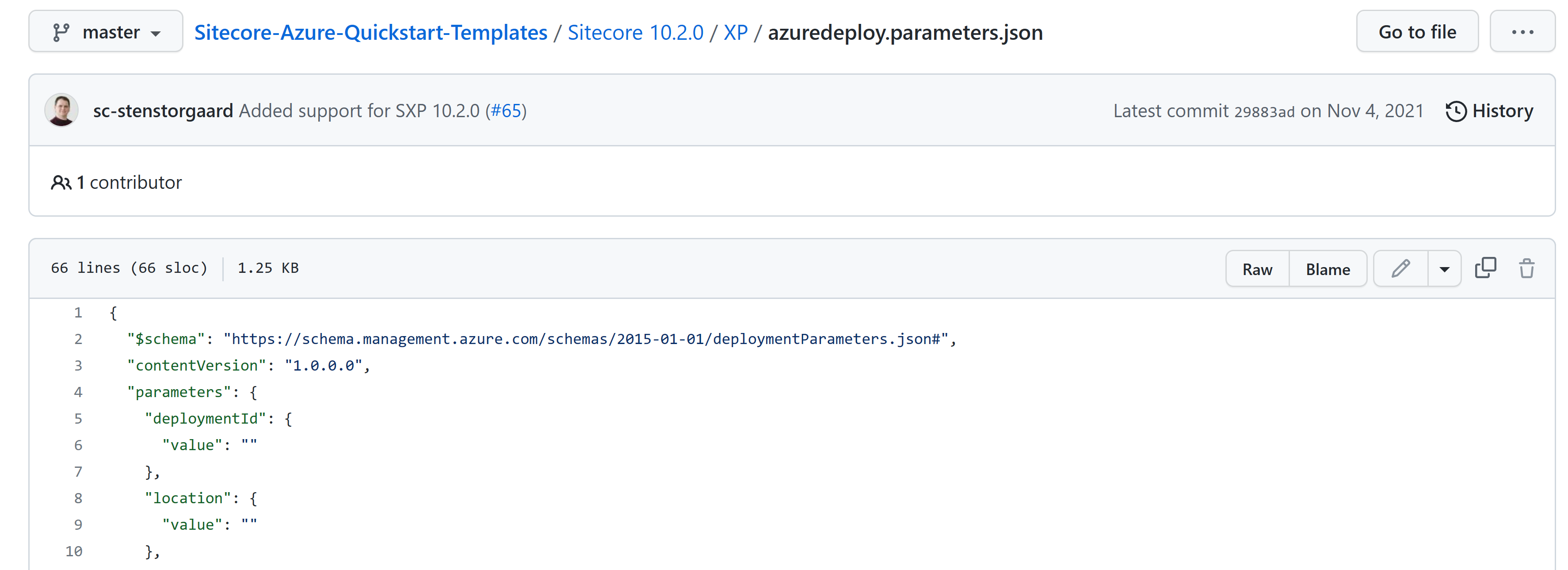Open the three-dots more options menu
Screen dimensions: 1568x570
point(1522,32)
